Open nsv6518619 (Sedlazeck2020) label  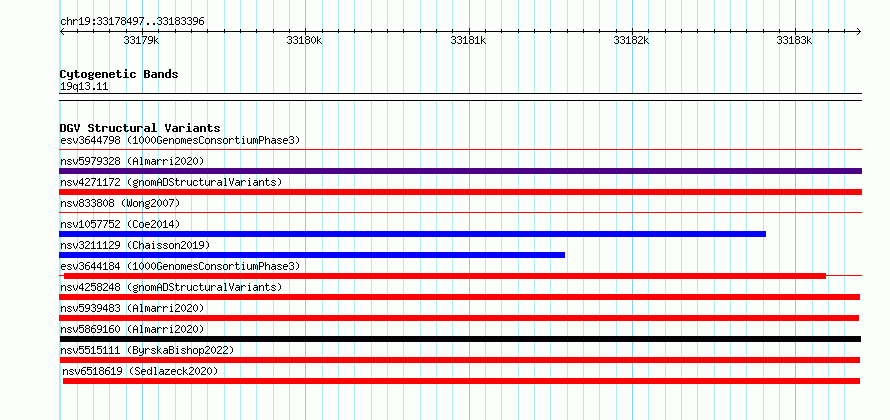coord(140,371)
